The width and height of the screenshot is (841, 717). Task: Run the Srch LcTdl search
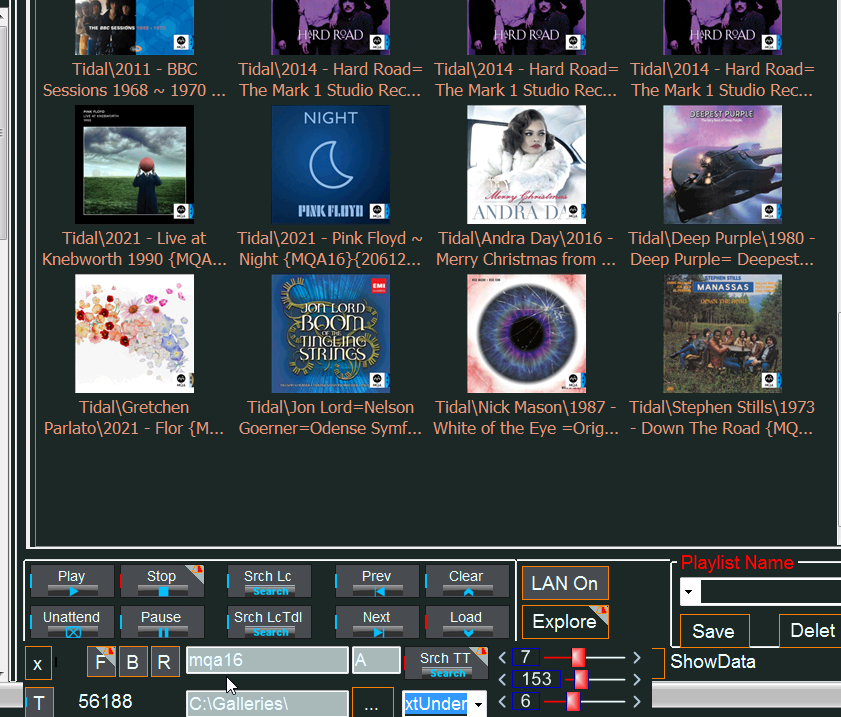pos(269,622)
